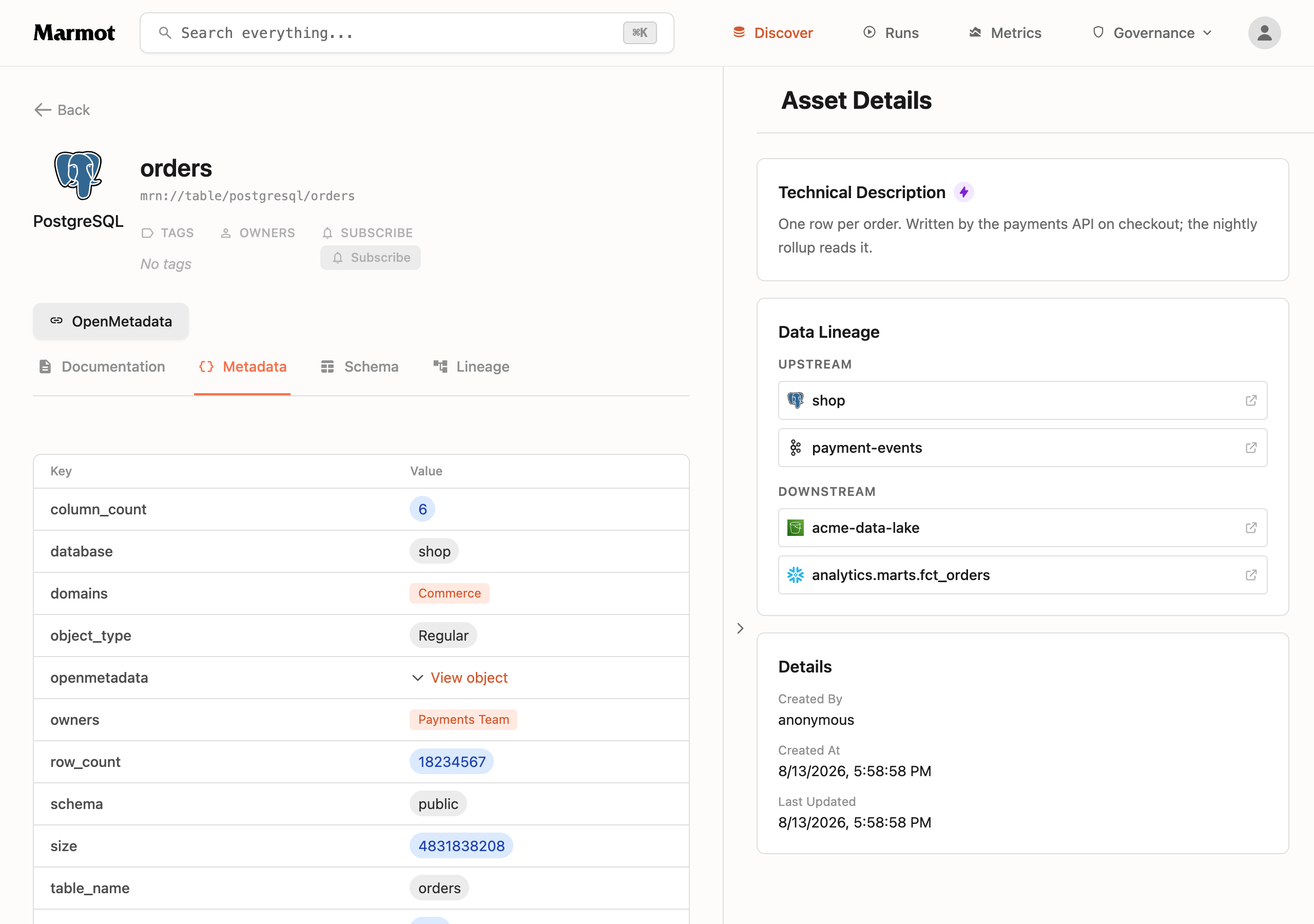Viewport: 1314px width, 924px height.
Task: Expand the openmetadata View object
Action: click(x=459, y=678)
